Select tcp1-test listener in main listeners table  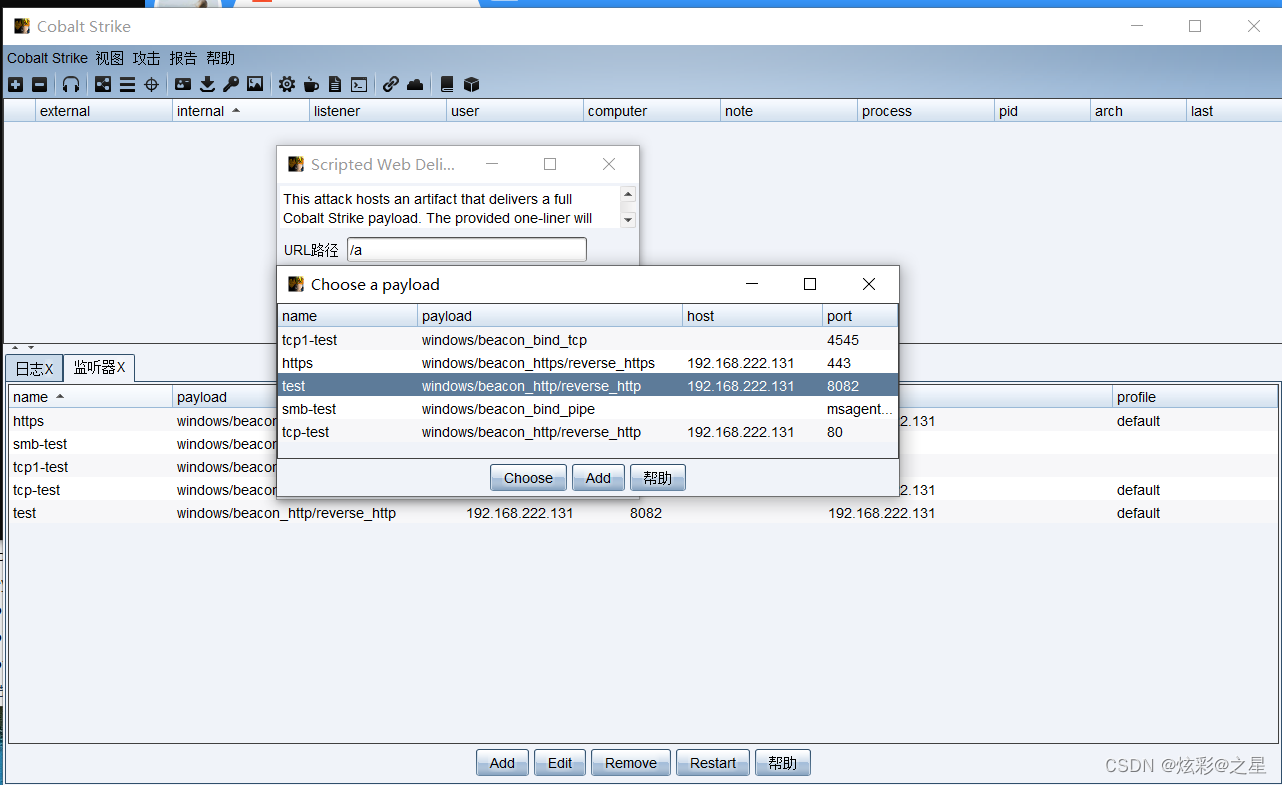(41, 467)
